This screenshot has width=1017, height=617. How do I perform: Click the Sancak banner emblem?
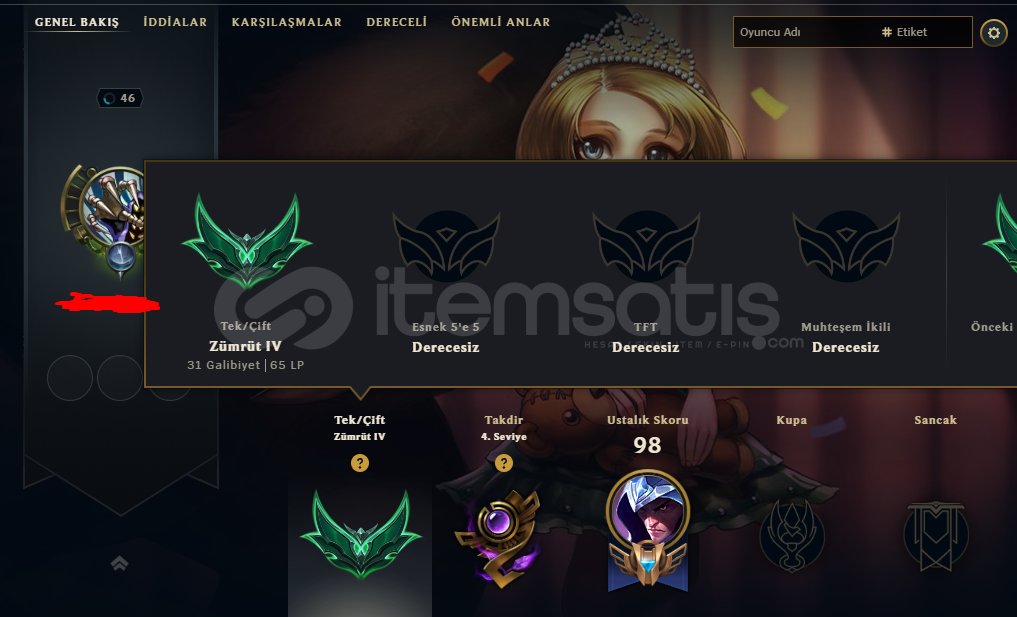(x=935, y=536)
